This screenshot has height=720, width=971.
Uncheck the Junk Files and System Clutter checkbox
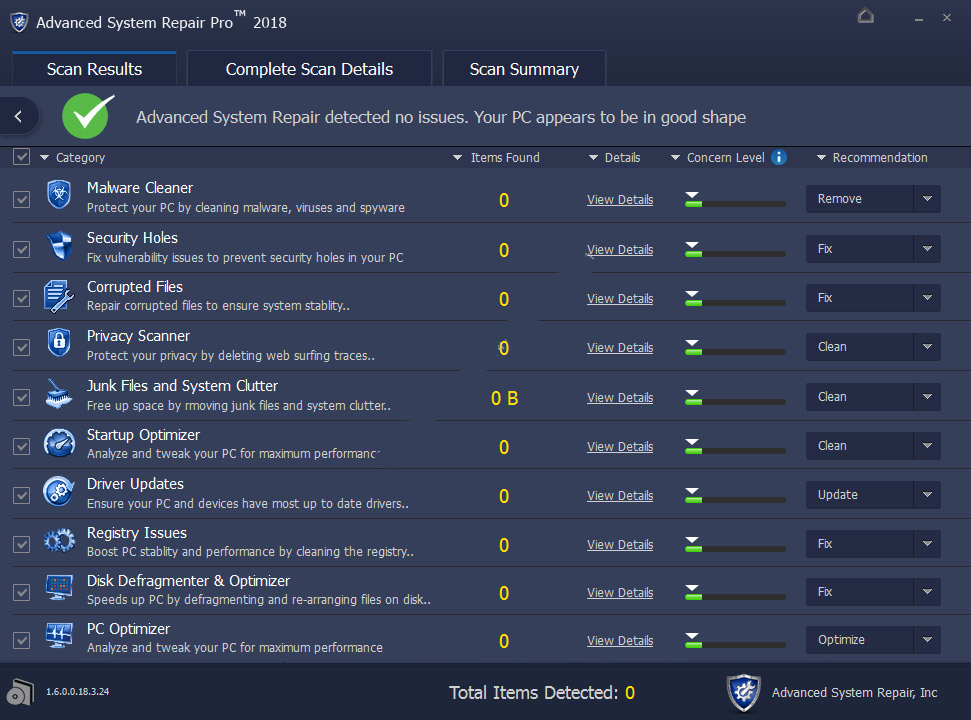pyautogui.click(x=22, y=397)
